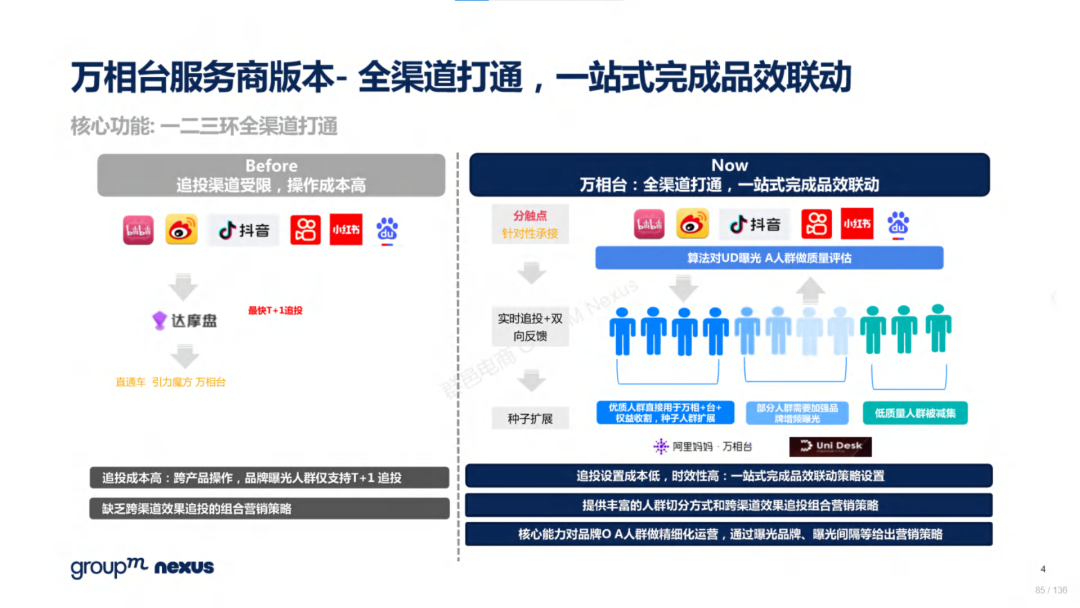Click the 缺乏跨渠道效果追投 gray bar

269,509
